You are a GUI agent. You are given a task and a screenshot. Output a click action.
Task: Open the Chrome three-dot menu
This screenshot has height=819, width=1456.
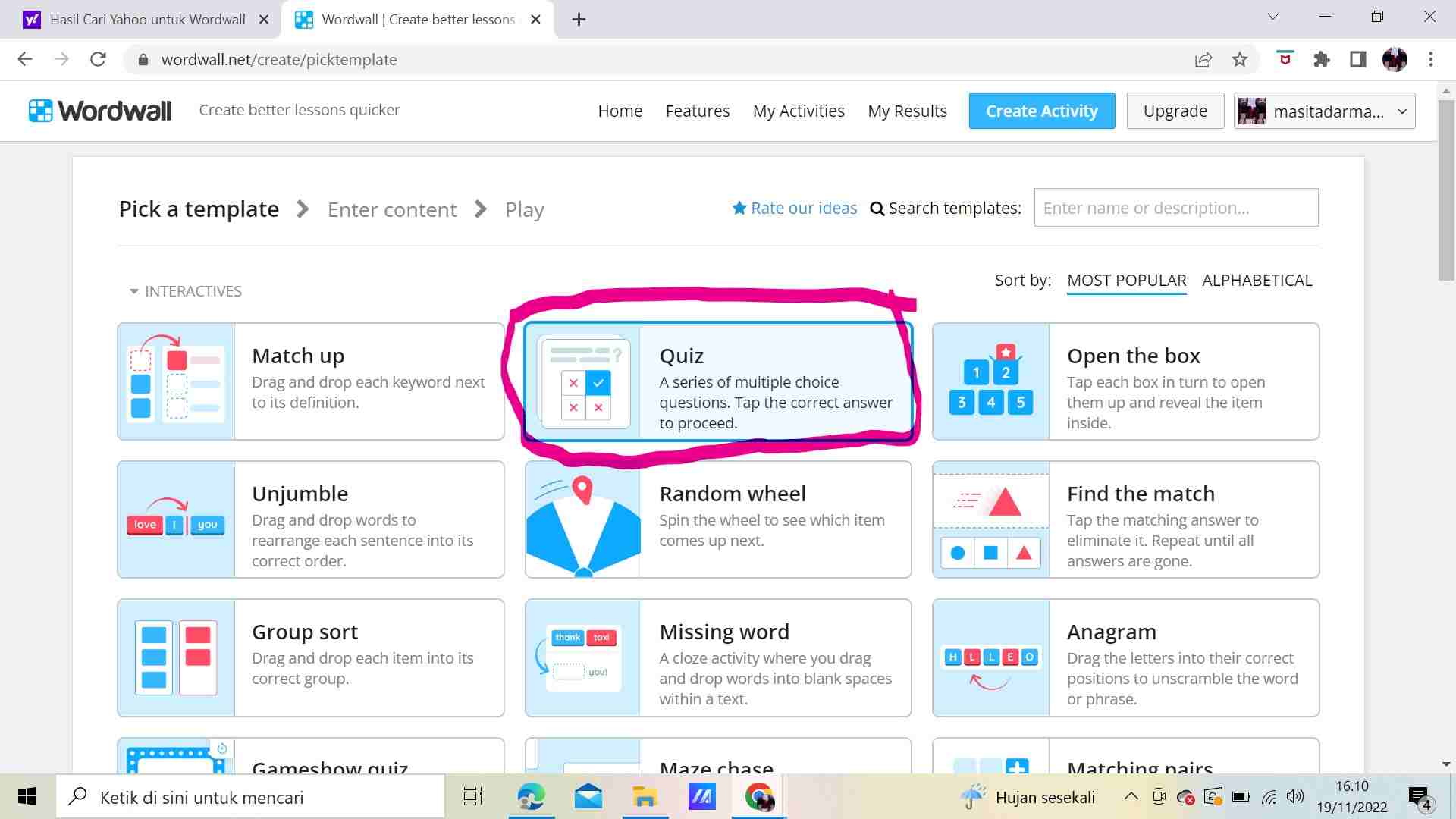[x=1431, y=59]
